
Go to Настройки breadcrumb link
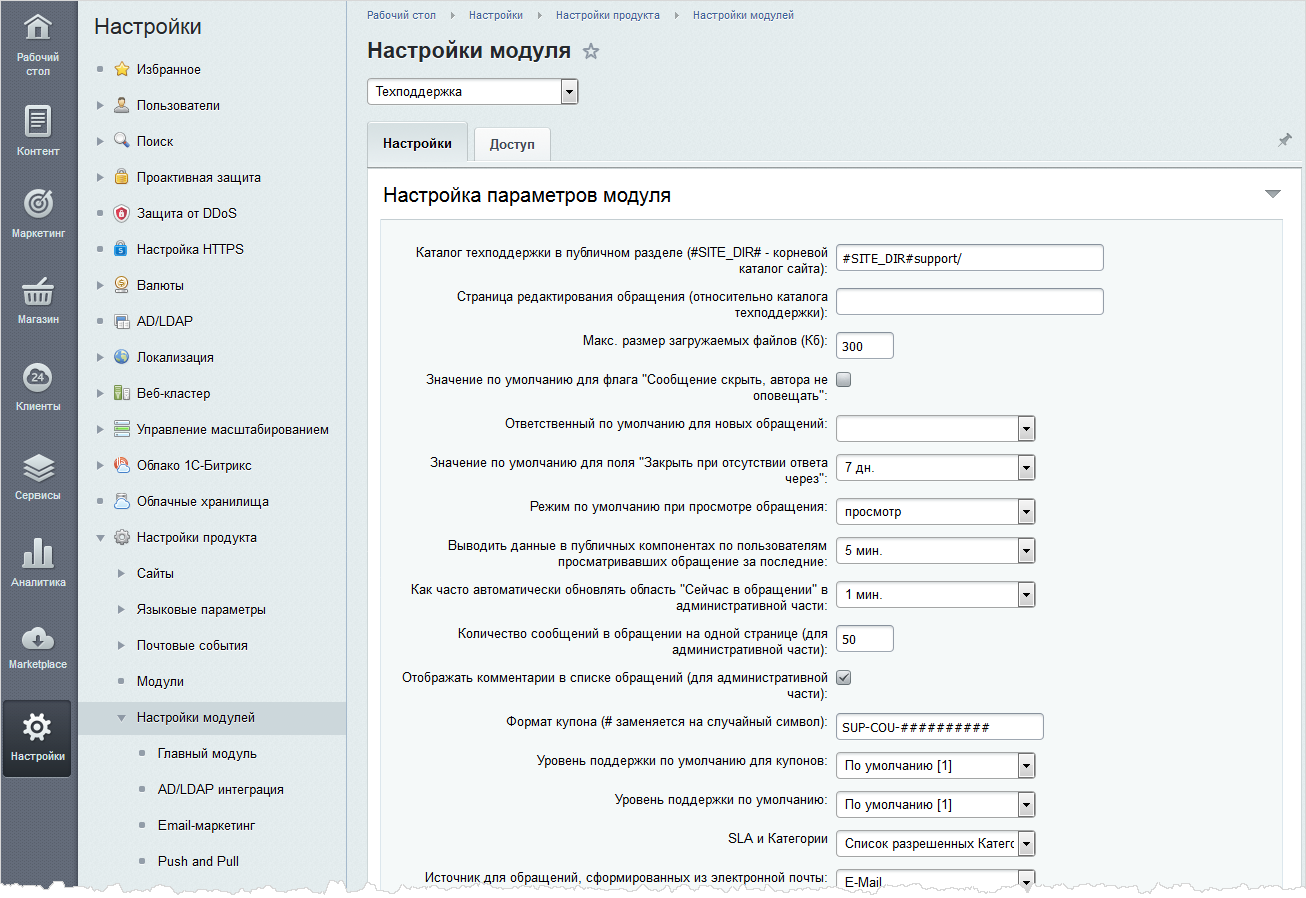pos(495,15)
